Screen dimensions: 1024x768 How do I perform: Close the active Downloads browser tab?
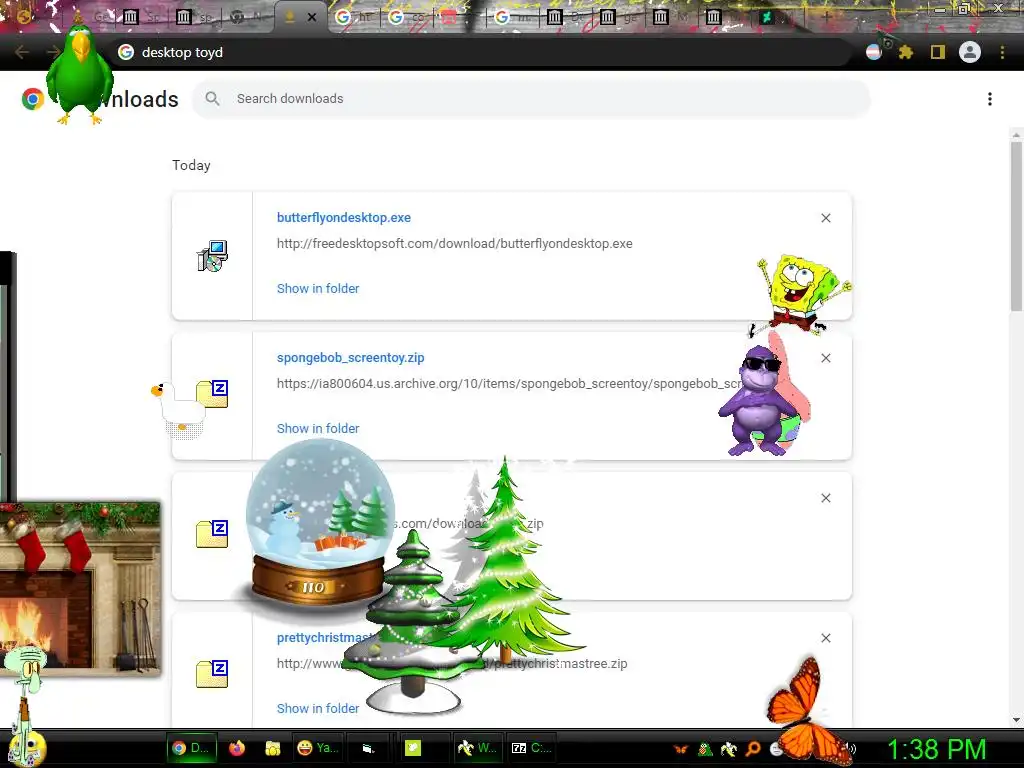(x=312, y=18)
